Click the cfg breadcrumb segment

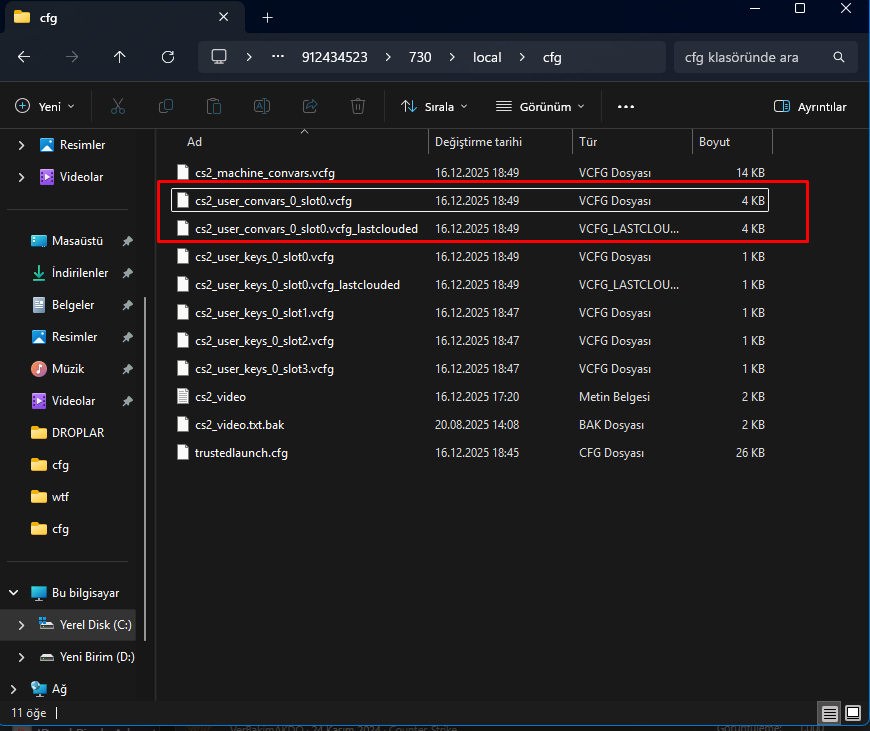click(x=552, y=57)
